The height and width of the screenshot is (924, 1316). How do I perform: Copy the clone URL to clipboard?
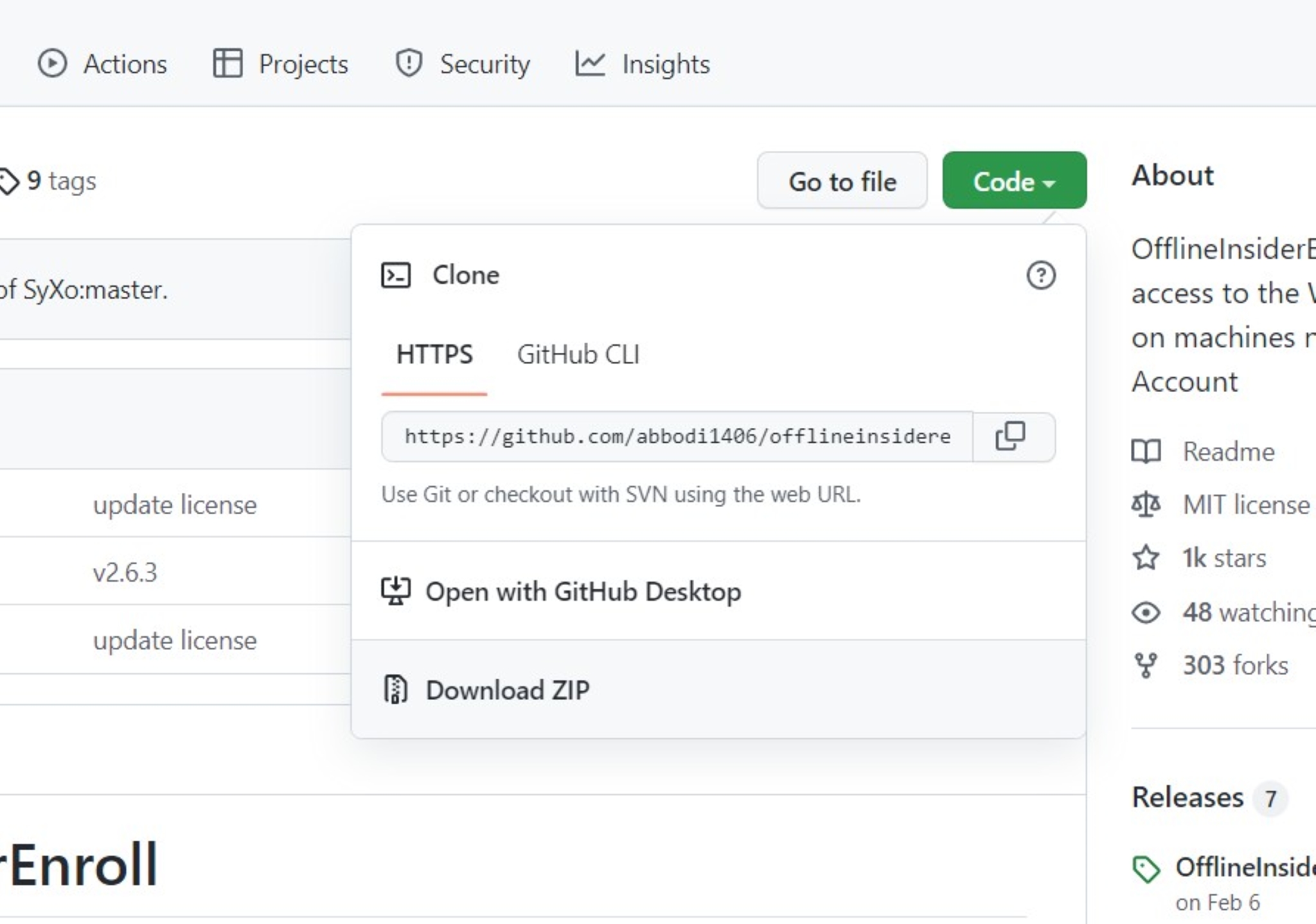[1014, 437]
